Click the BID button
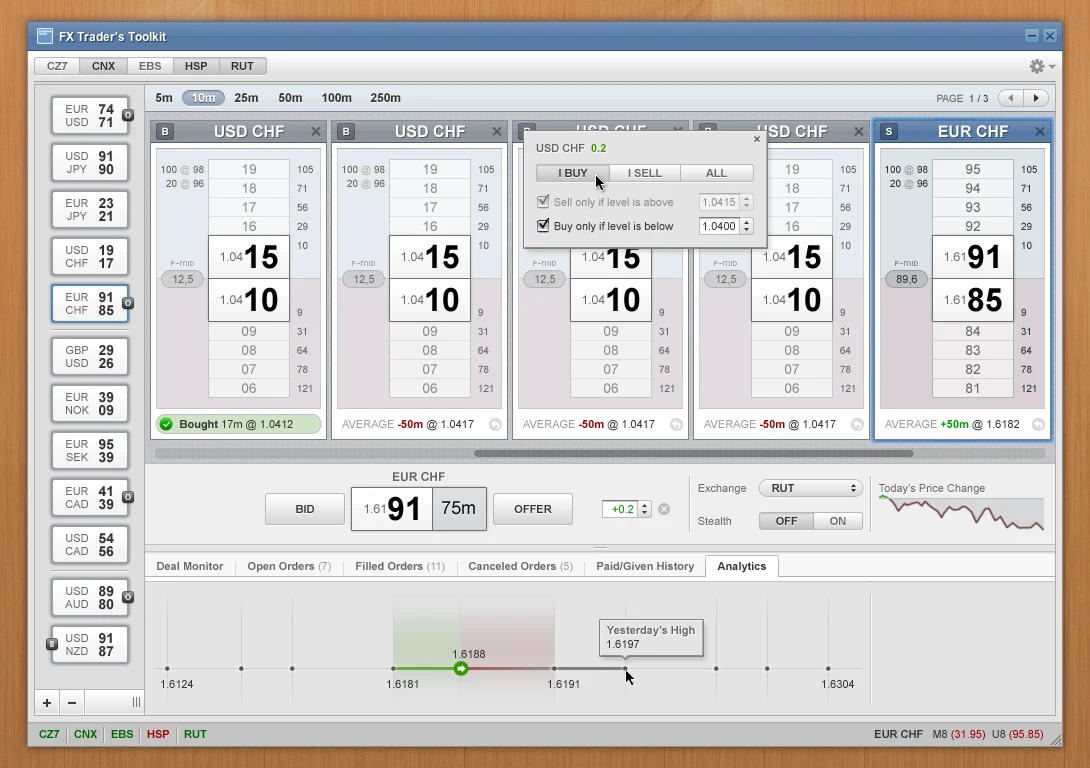 304,509
